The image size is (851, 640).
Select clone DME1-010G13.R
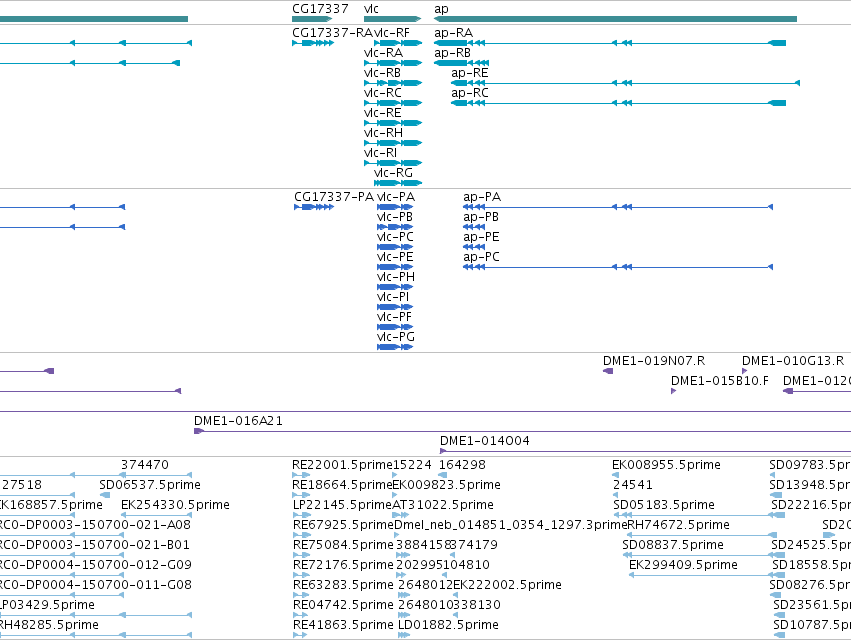[793, 361]
